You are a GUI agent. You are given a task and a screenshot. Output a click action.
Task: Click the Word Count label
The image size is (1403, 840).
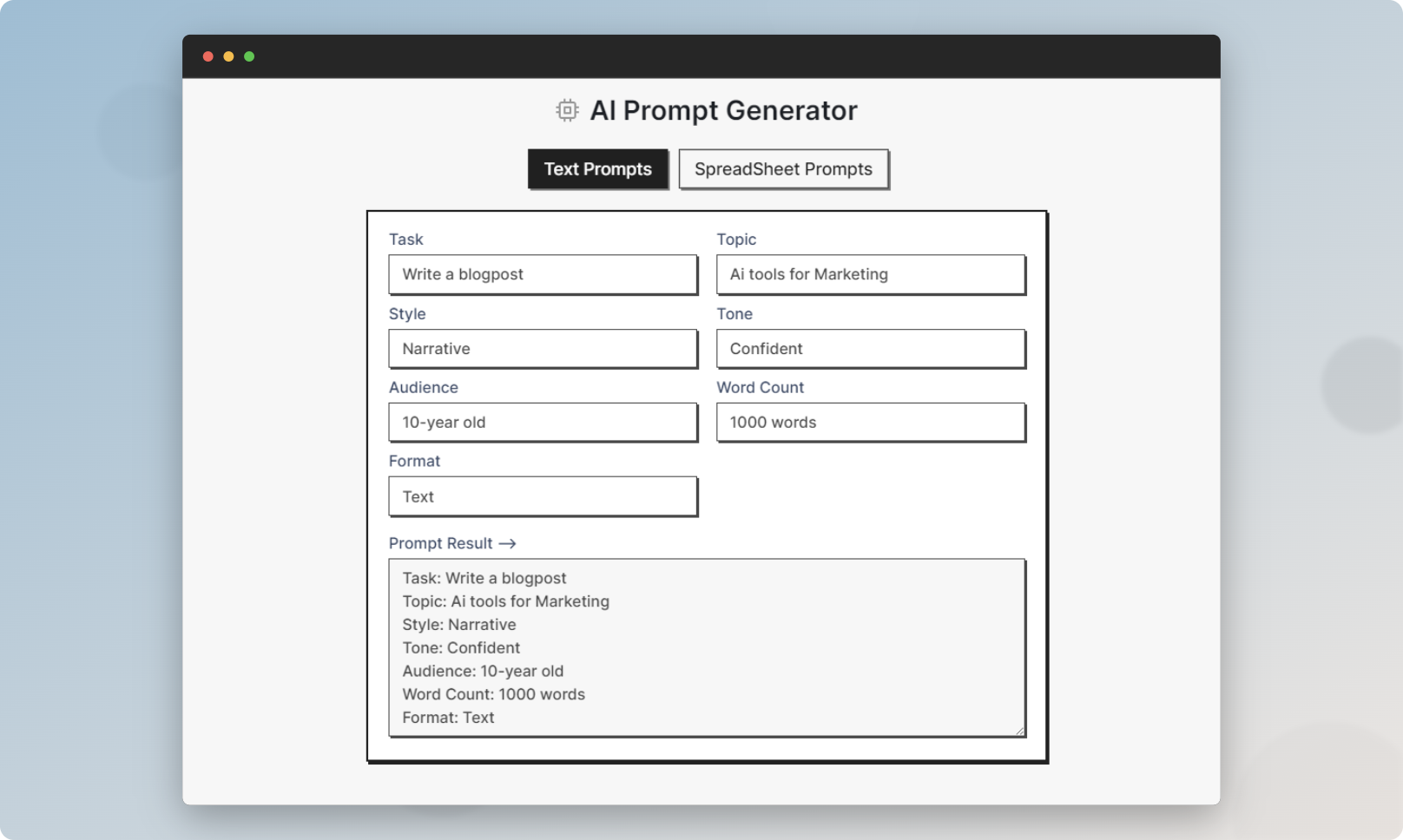[x=761, y=388]
